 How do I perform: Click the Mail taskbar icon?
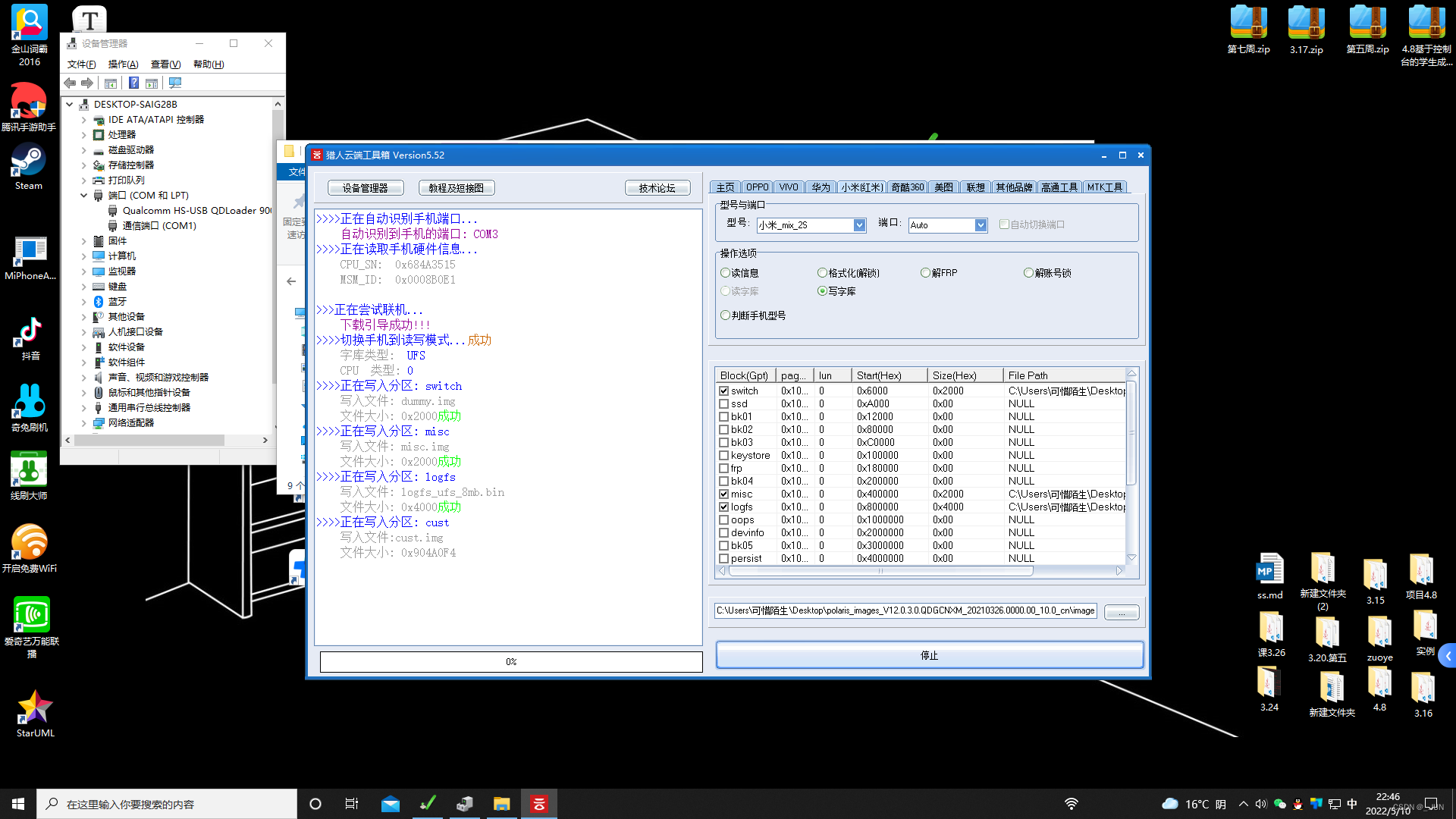pyautogui.click(x=391, y=804)
